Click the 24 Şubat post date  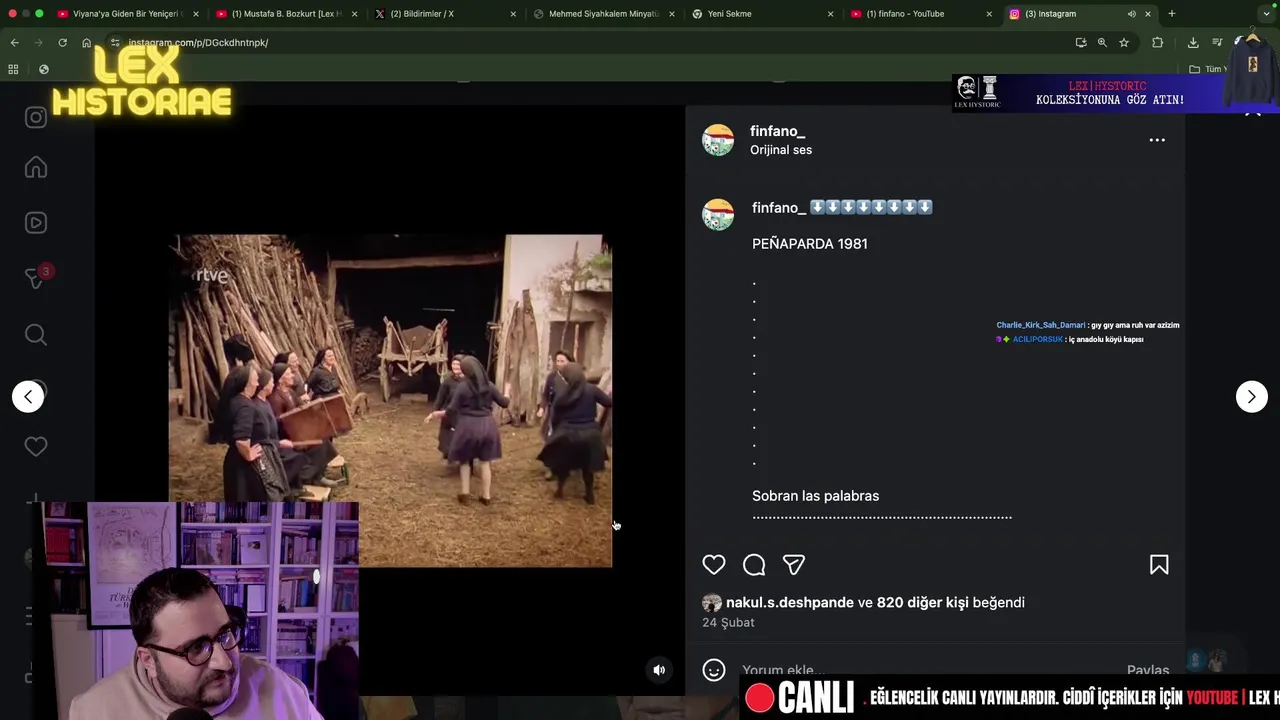[x=728, y=622]
